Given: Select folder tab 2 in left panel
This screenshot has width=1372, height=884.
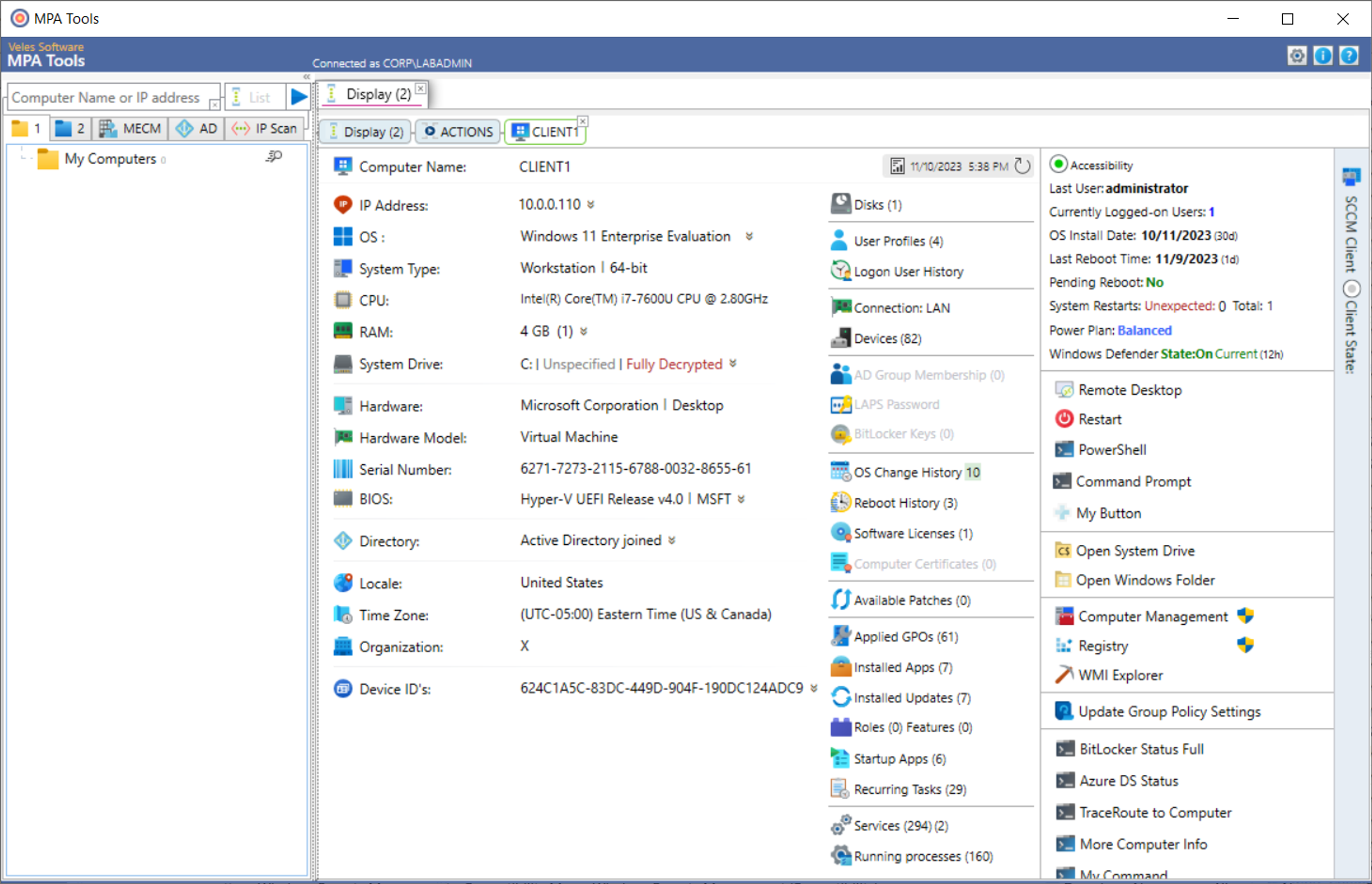Looking at the screenshot, I should [x=71, y=128].
